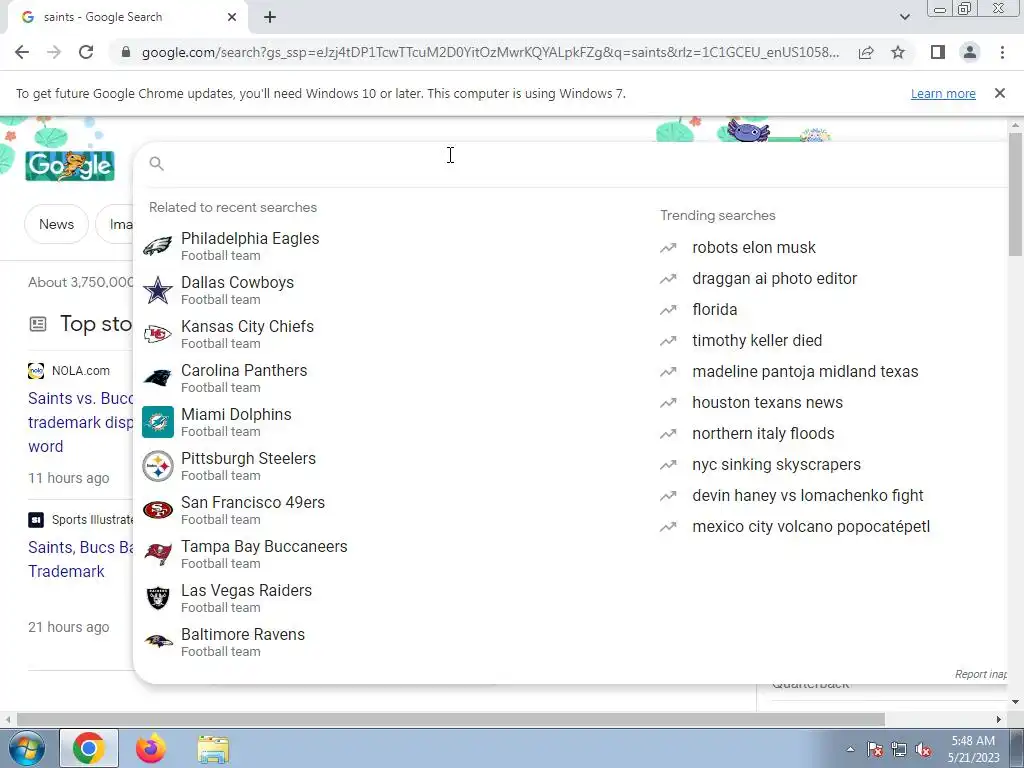The image size is (1024, 768).
Task: Click the address bar URL
Action: click(490, 52)
